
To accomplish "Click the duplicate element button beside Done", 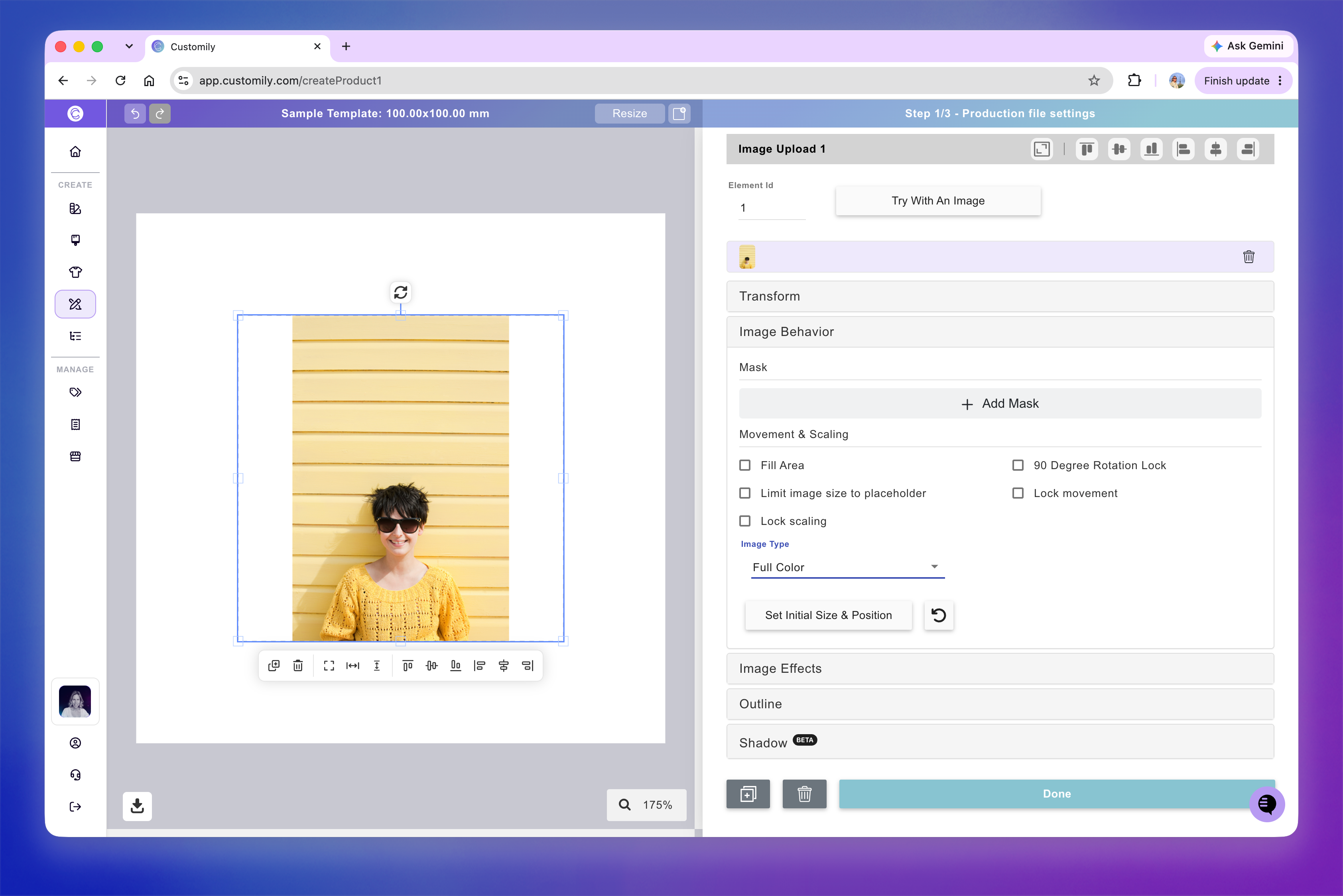I will [748, 794].
